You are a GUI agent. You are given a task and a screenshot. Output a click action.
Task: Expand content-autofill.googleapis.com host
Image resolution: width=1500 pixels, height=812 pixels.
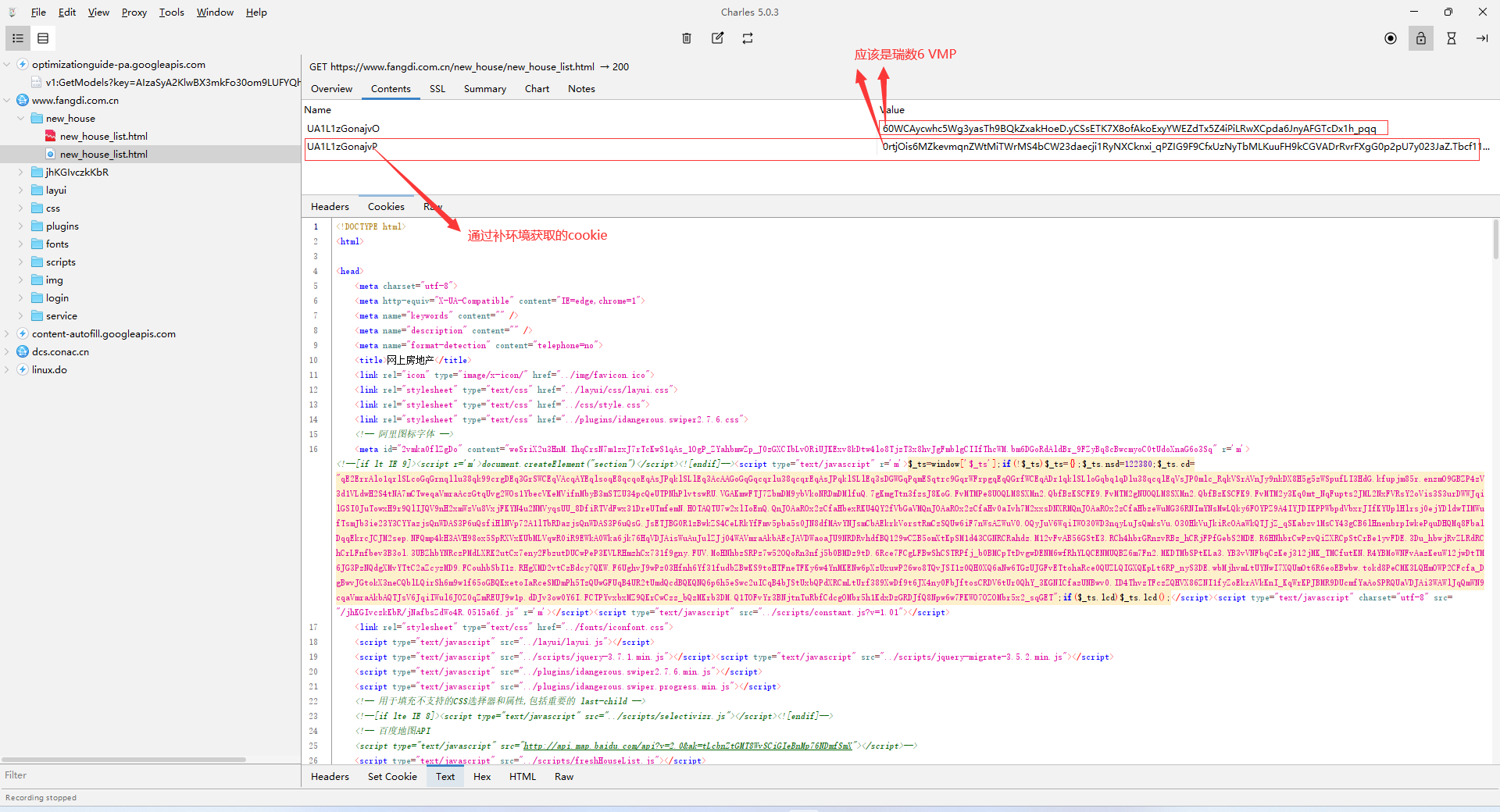pos(7,333)
